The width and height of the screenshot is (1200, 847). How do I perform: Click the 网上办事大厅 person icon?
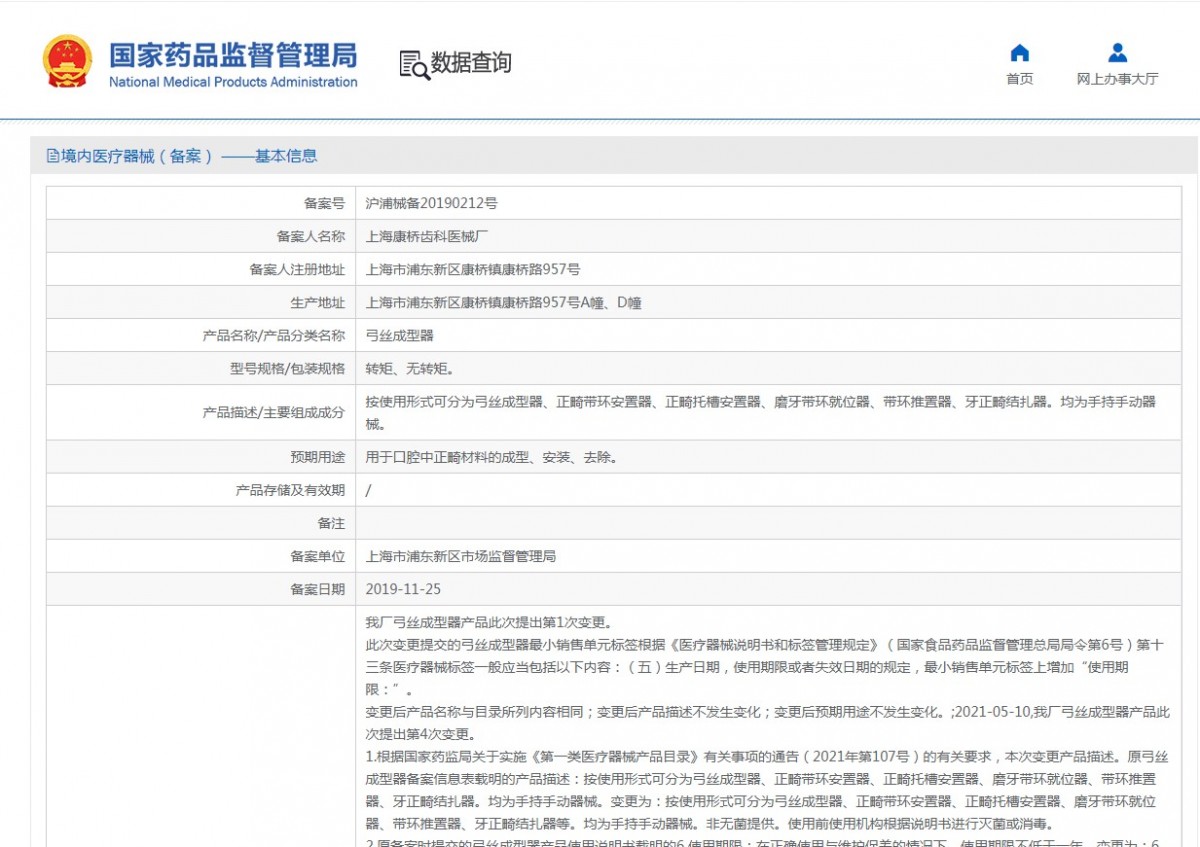pos(1117,53)
